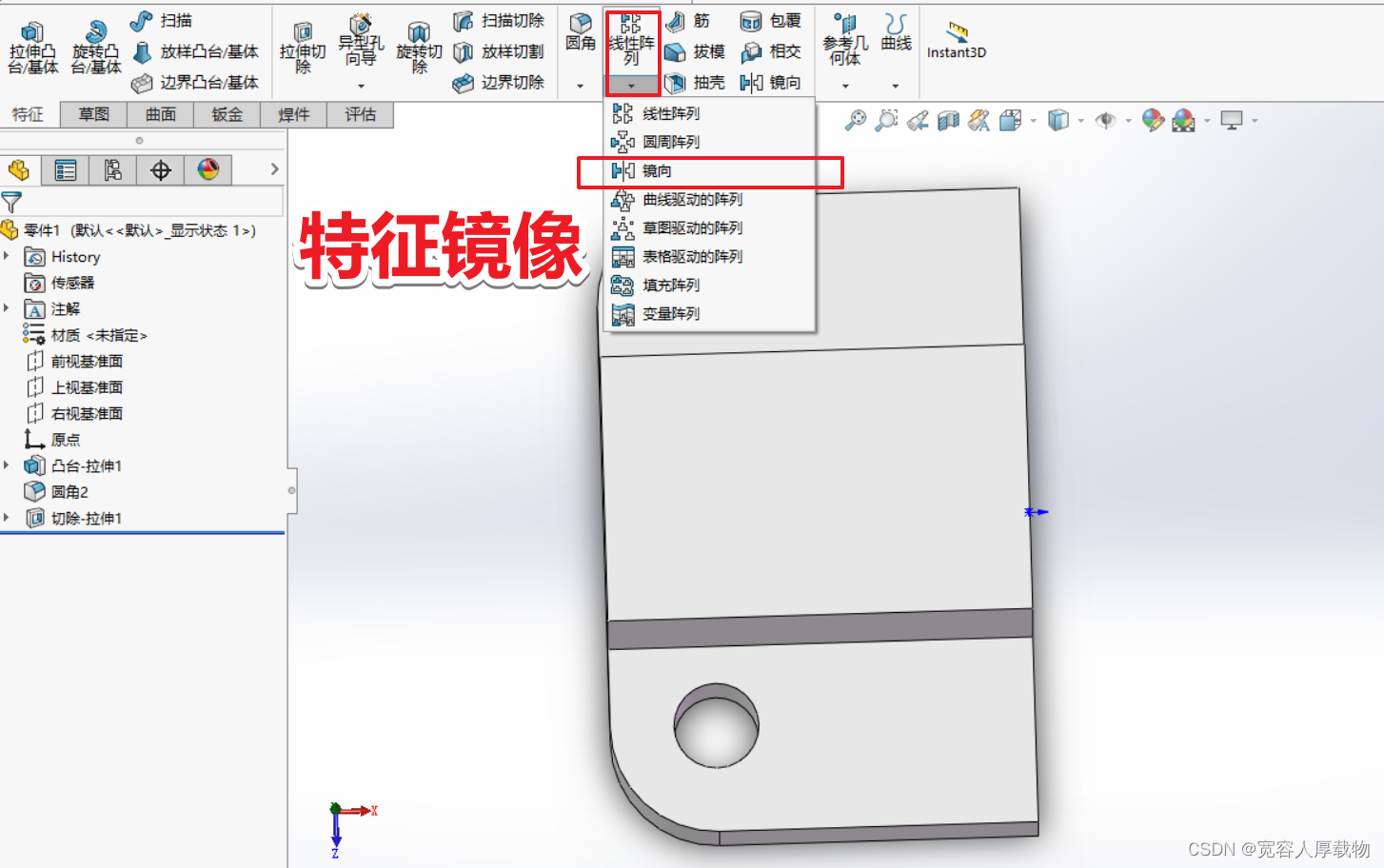This screenshot has height=868, width=1384.
Task: Select the 抽壳 shell tool
Action: point(695,83)
